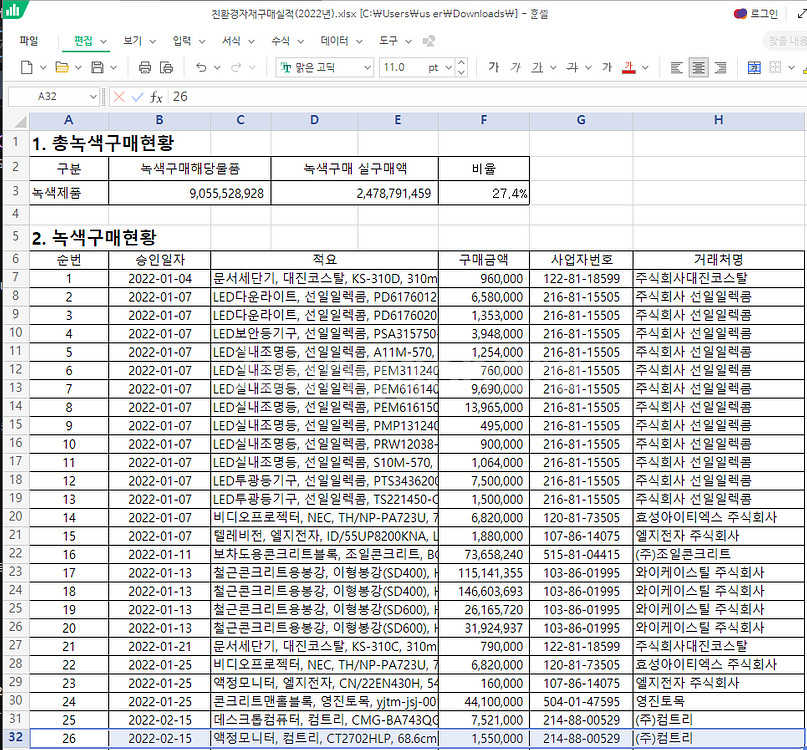The width and height of the screenshot is (807, 750).
Task: Toggle bold formatting
Action: click(494, 67)
